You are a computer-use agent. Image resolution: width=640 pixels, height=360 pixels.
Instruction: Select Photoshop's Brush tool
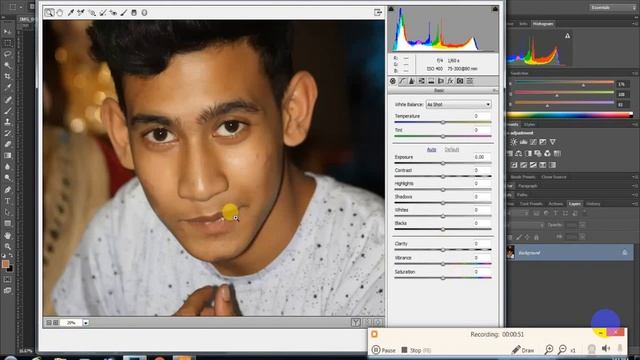[7, 111]
